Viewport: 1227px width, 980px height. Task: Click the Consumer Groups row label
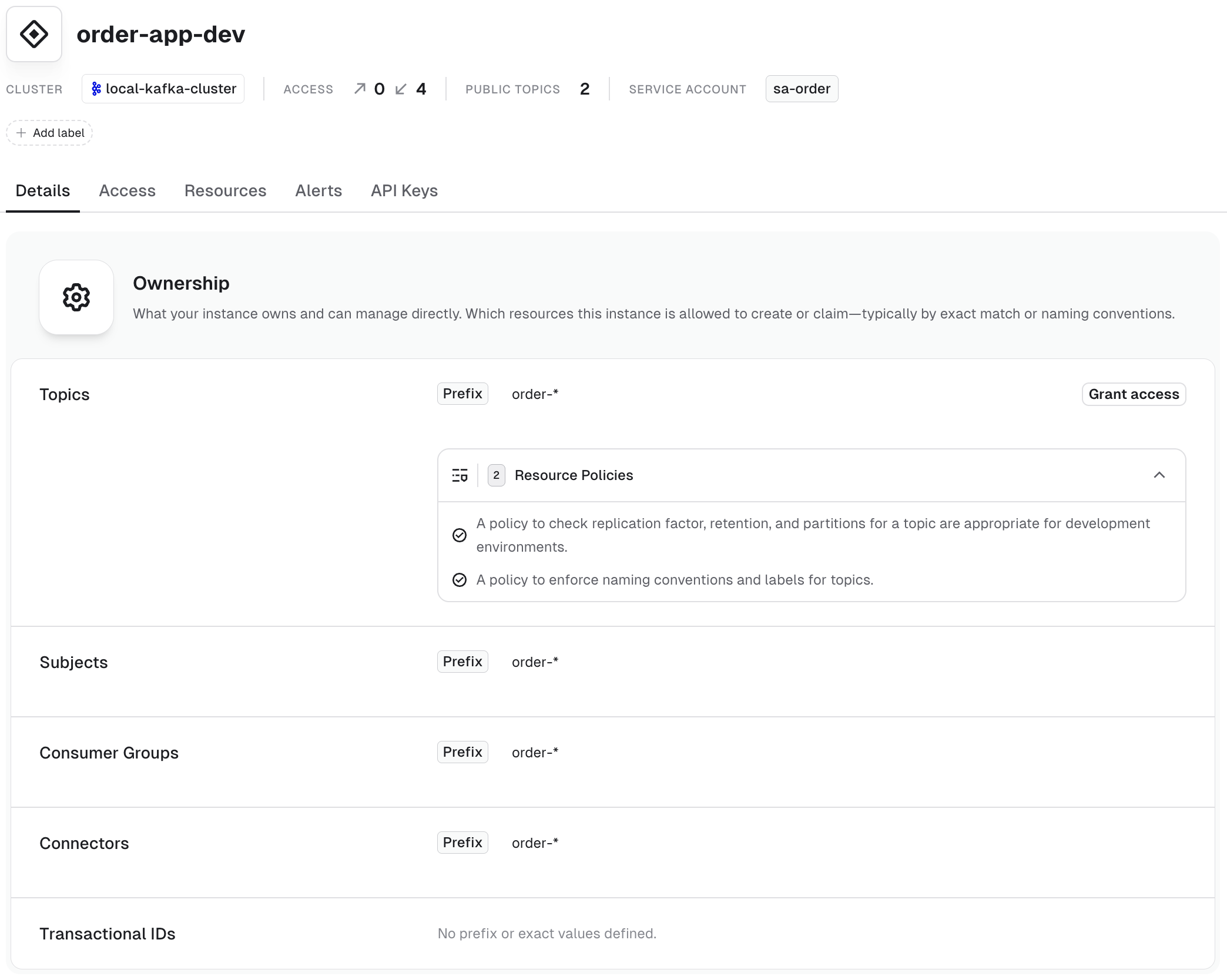(x=109, y=753)
